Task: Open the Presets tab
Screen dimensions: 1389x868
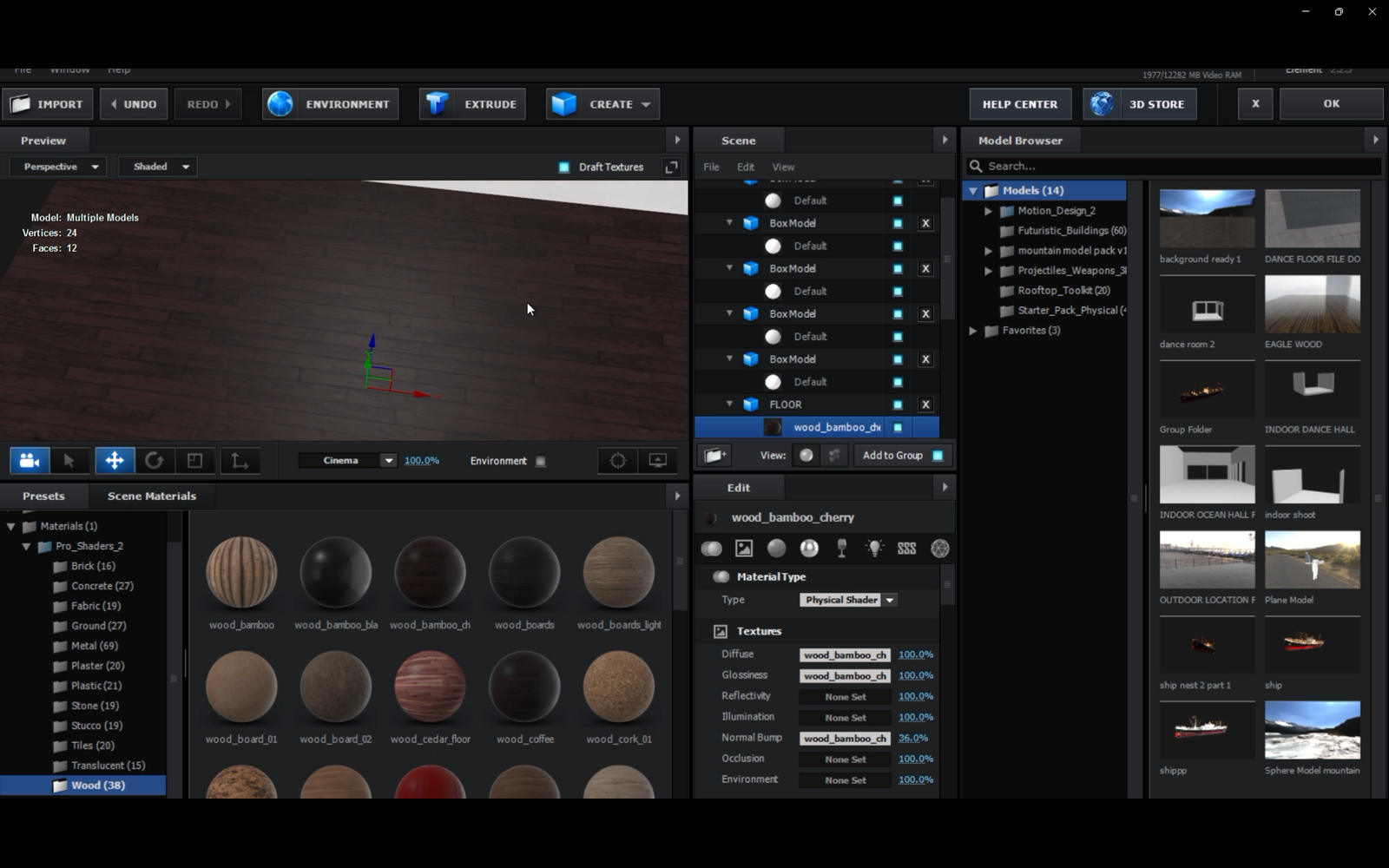Action: point(43,496)
